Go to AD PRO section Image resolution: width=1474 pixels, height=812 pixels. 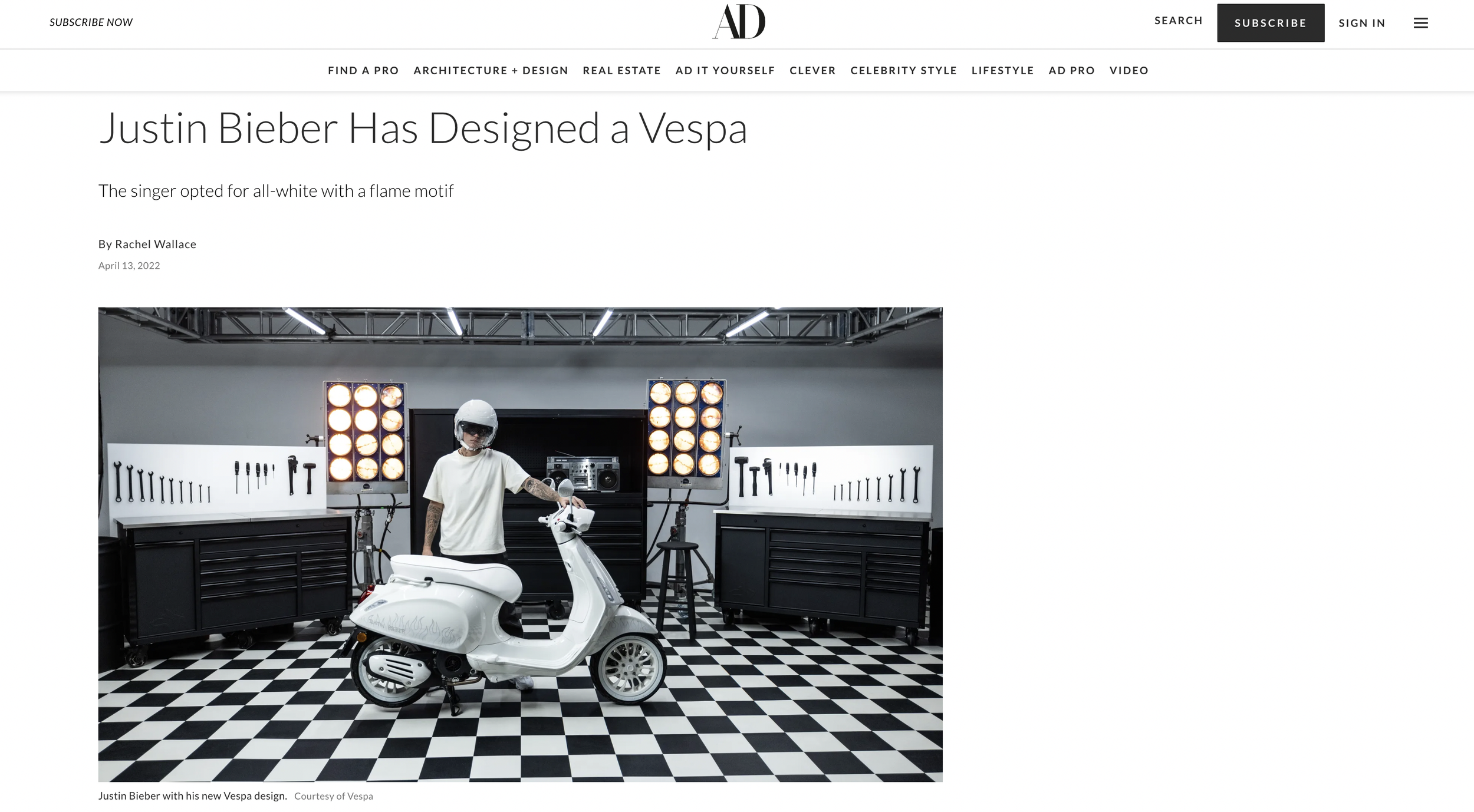click(x=1071, y=71)
